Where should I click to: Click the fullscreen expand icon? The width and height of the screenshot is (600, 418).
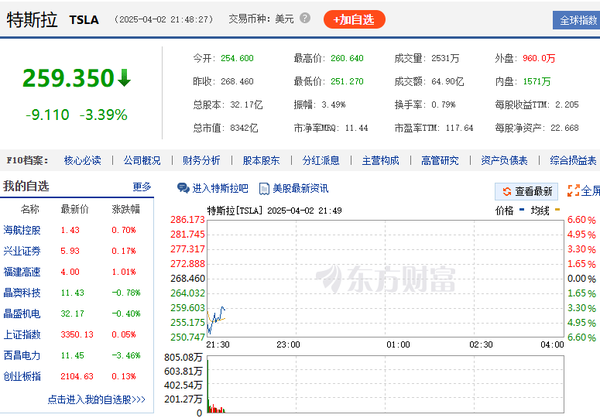coord(573,191)
